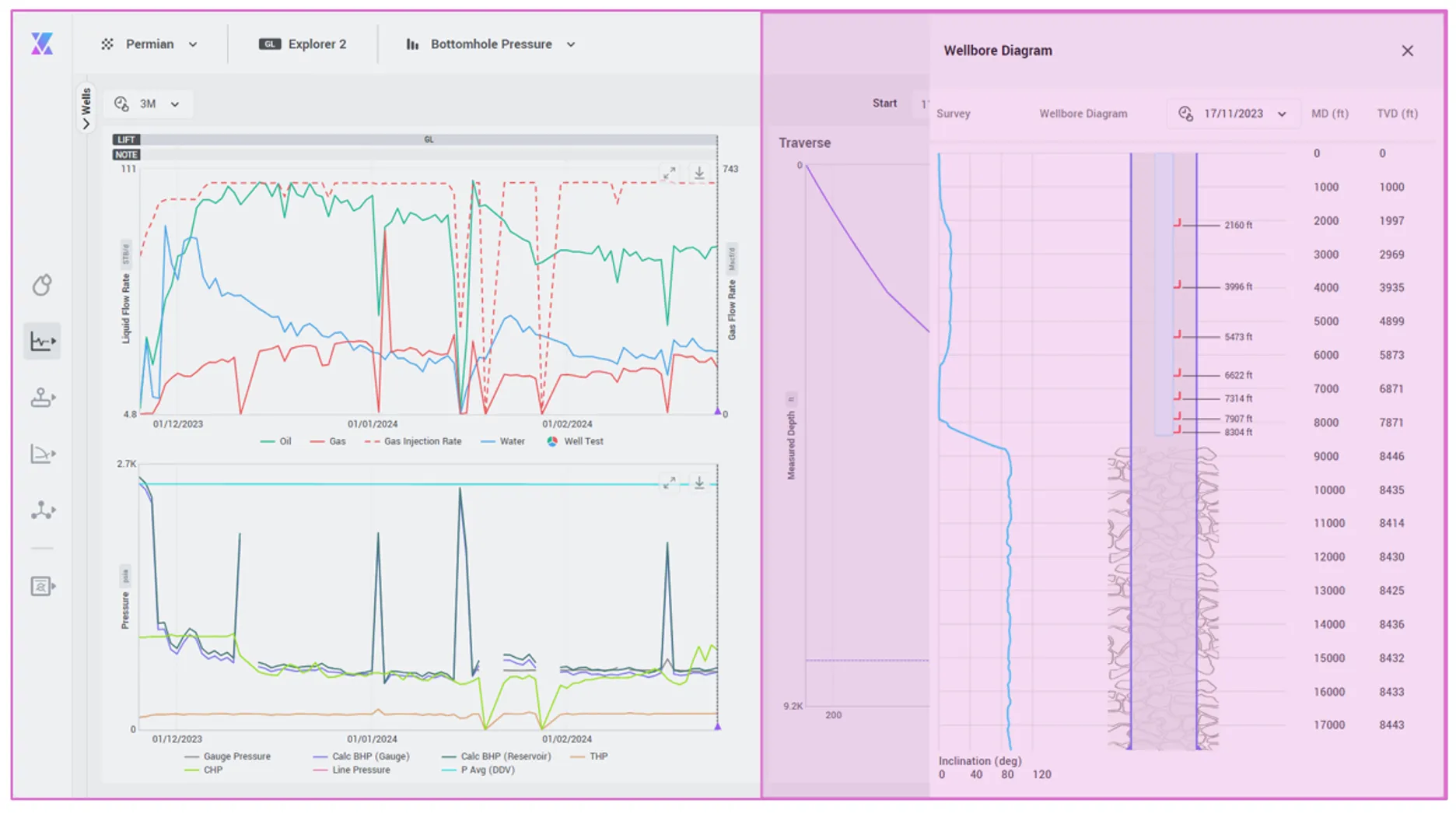Open the pumpjack equipment sidebar icon
This screenshot has width=1456, height=814.
click(42, 398)
